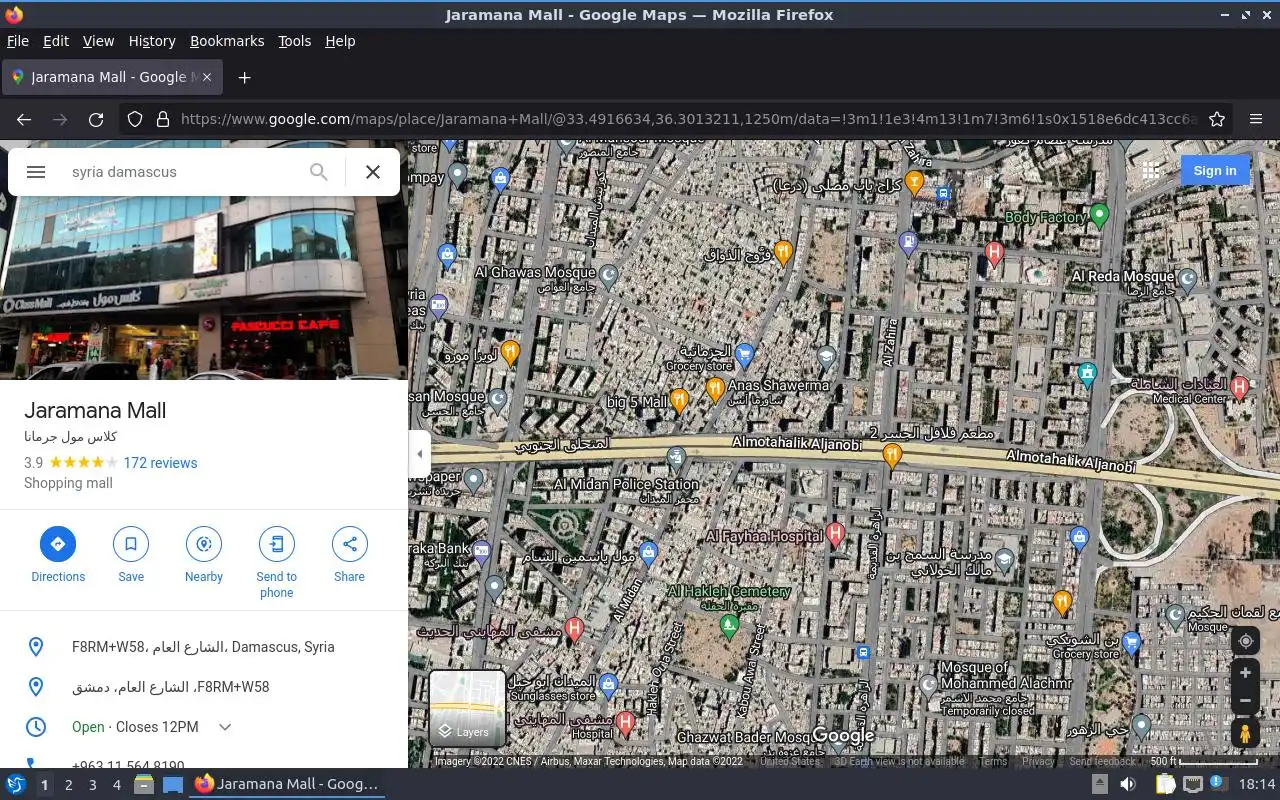The width and height of the screenshot is (1280, 800).
Task: Click the Anas Shawerma marker
Action: pos(714,388)
